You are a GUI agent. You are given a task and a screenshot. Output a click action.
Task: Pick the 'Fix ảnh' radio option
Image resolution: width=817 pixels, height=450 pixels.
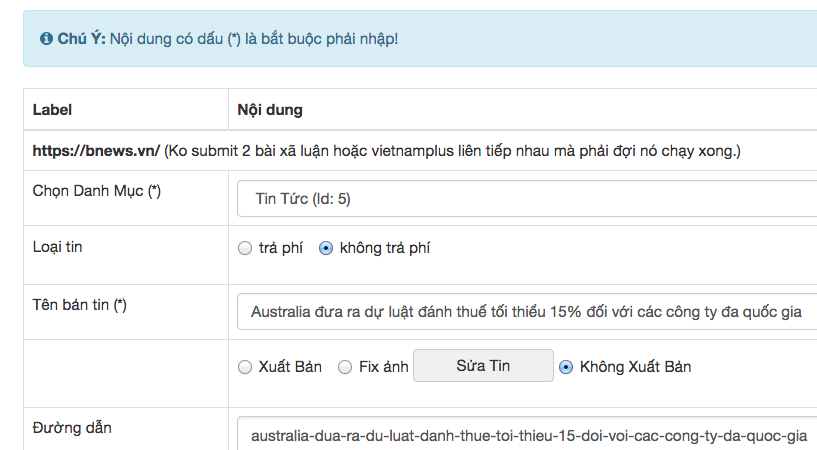pos(345,367)
